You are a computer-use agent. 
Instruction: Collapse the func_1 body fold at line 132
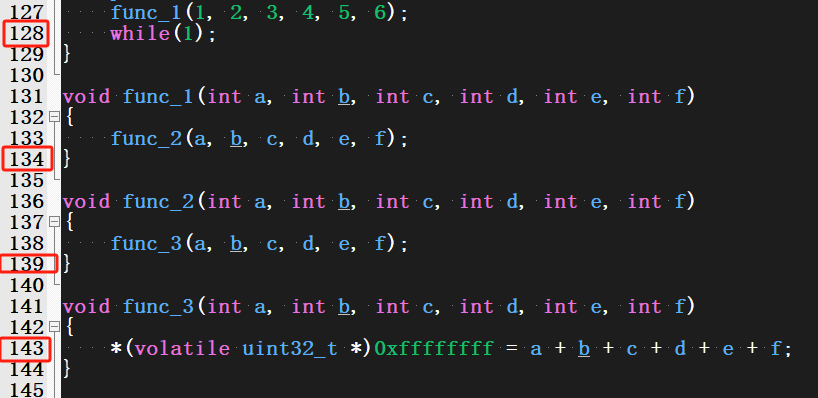(54, 117)
